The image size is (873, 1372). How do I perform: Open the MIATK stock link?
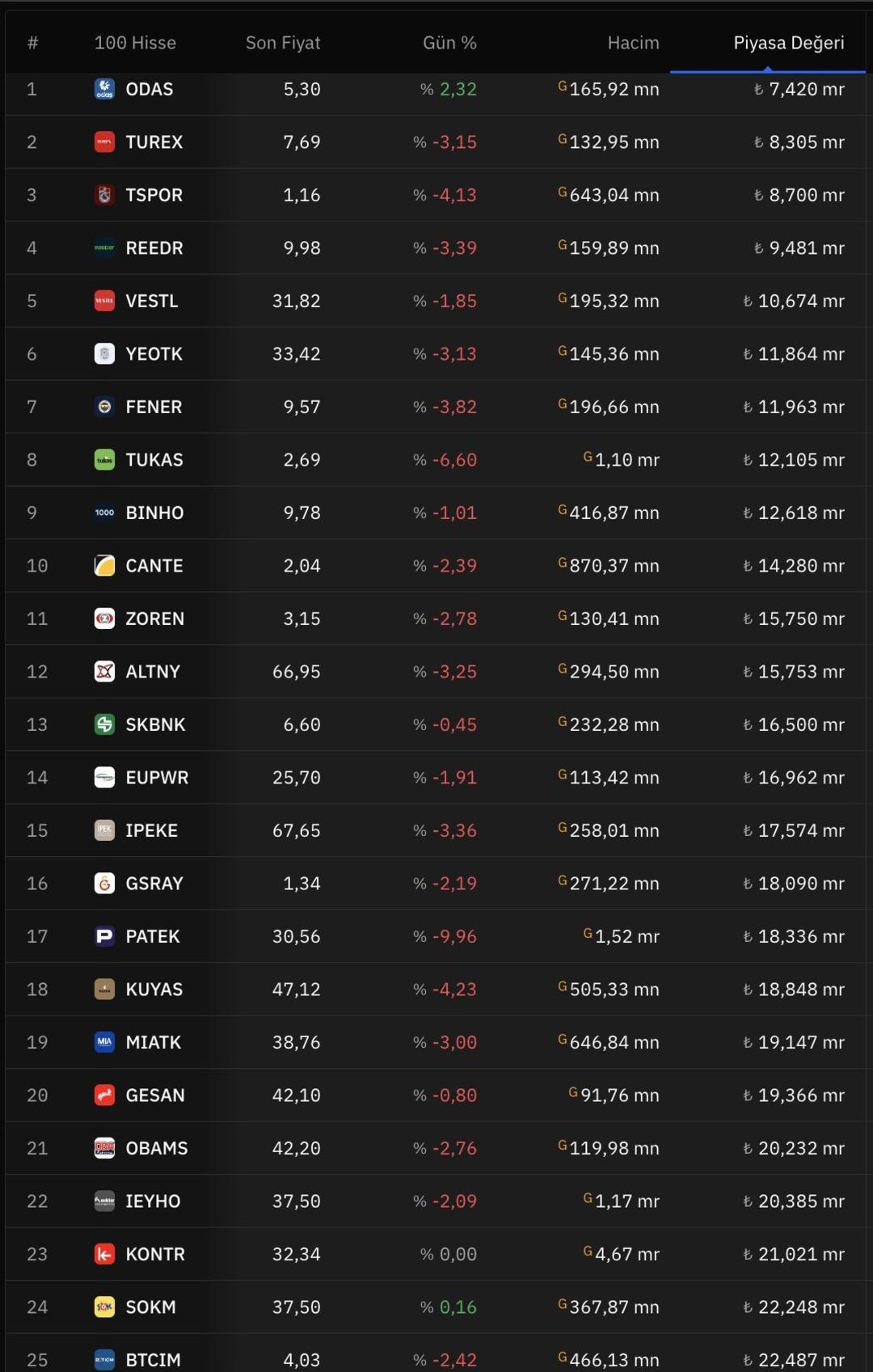point(153,1042)
